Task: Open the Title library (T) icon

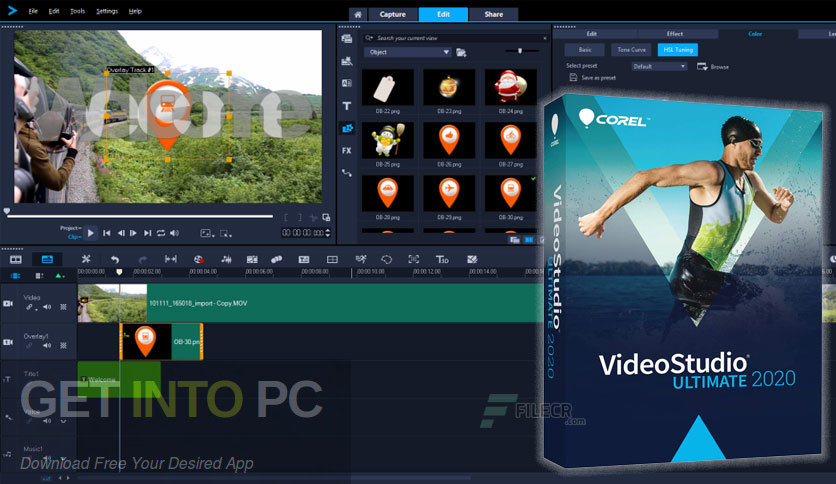Action: (x=347, y=106)
